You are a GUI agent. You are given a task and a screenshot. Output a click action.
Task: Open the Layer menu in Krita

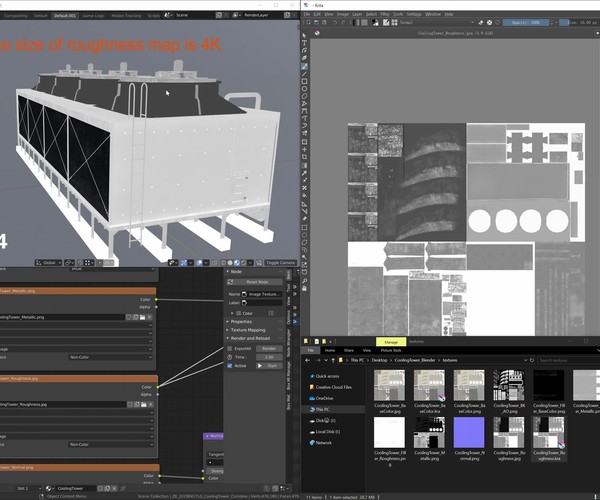click(x=357, y=14)
